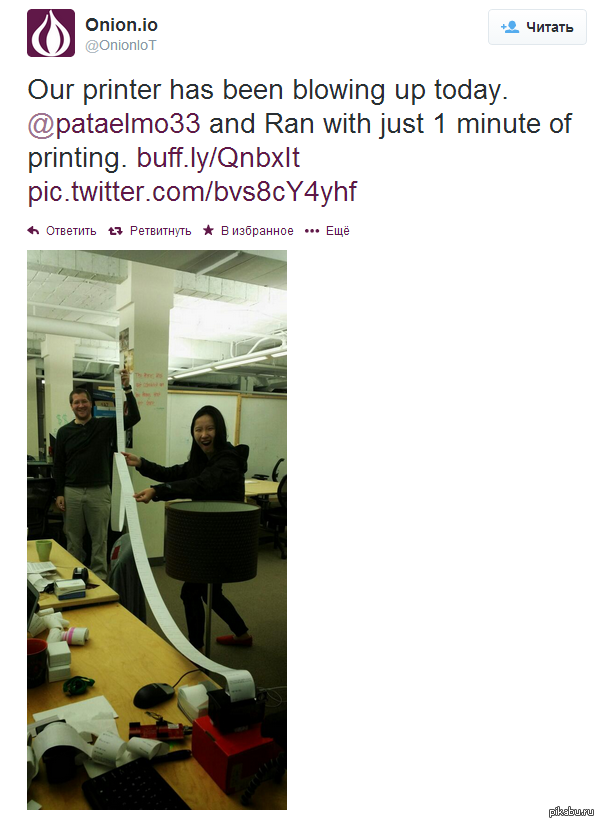Click the favorite star icon
Viewport: 599px width, 823px height.
tap(208, 230)
